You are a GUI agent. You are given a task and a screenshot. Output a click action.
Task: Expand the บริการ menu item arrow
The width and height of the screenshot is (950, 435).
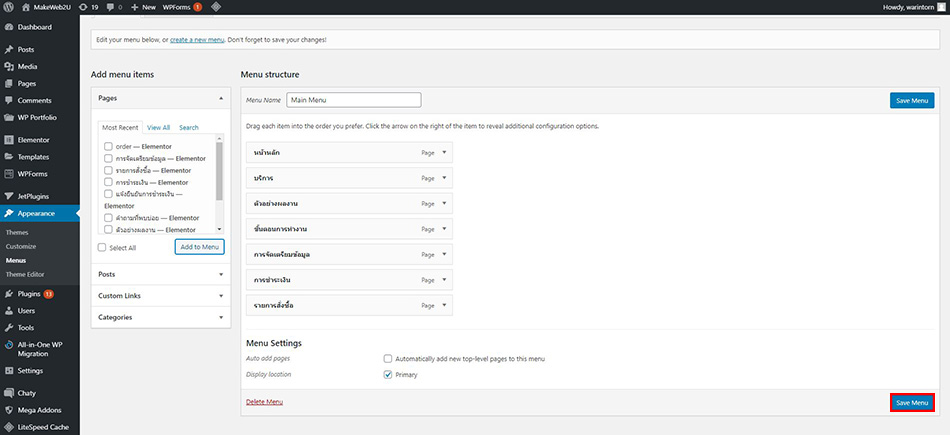[444, 178]
